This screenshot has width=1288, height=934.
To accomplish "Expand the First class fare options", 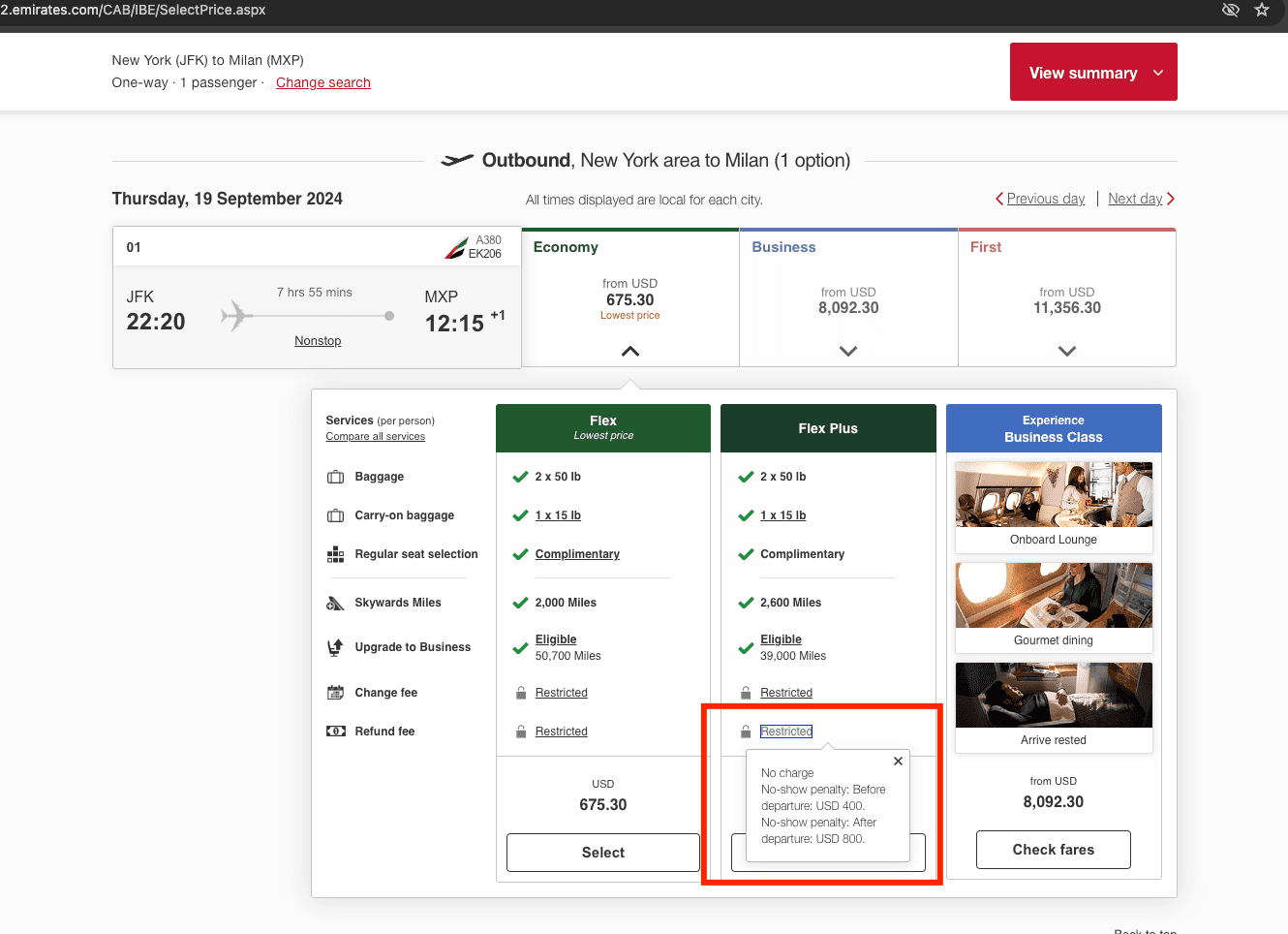I will tap(1066, 351).
